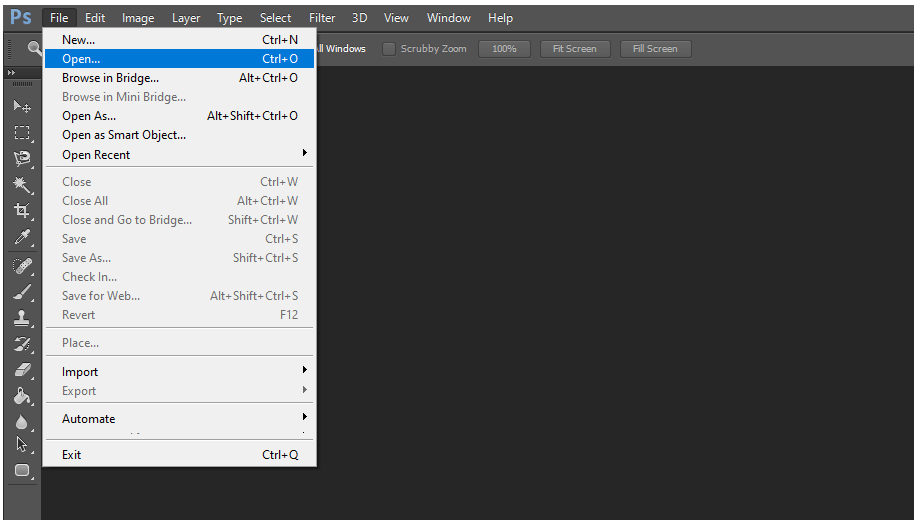The image size is (919, 526).
Task: Select the History Brush tool
Action: point(22,344)
